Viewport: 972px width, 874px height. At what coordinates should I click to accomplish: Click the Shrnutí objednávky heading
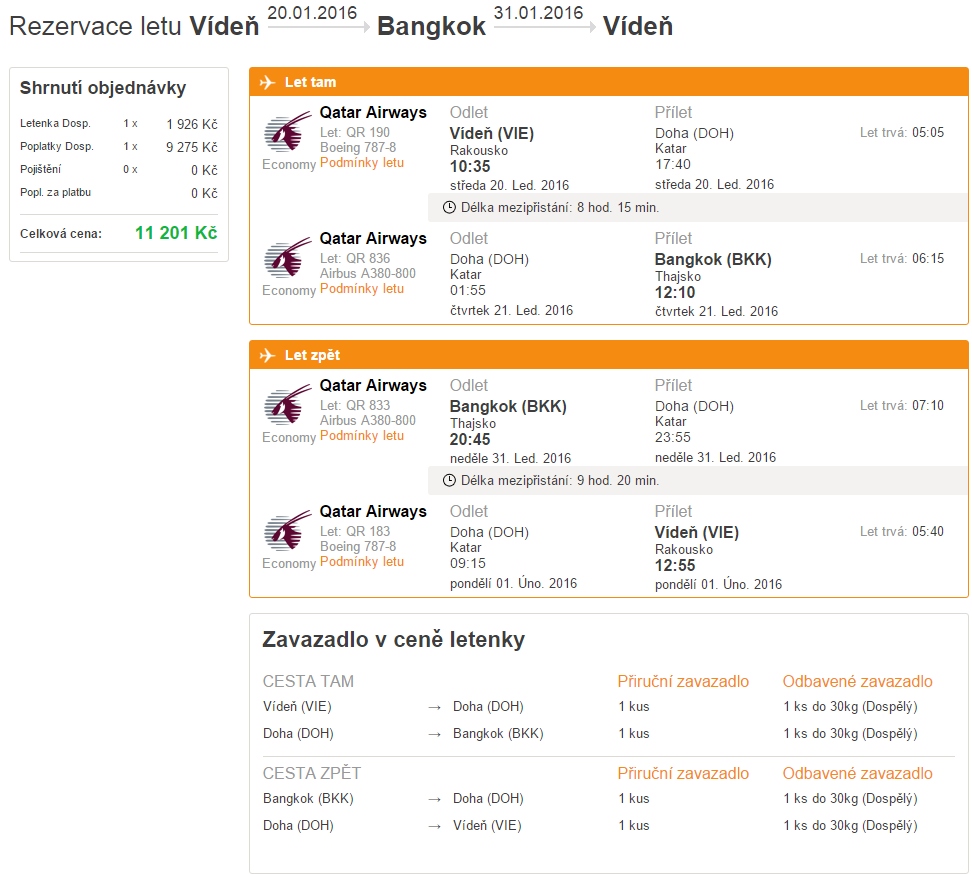pyautogui.click(x=103, y=88)
